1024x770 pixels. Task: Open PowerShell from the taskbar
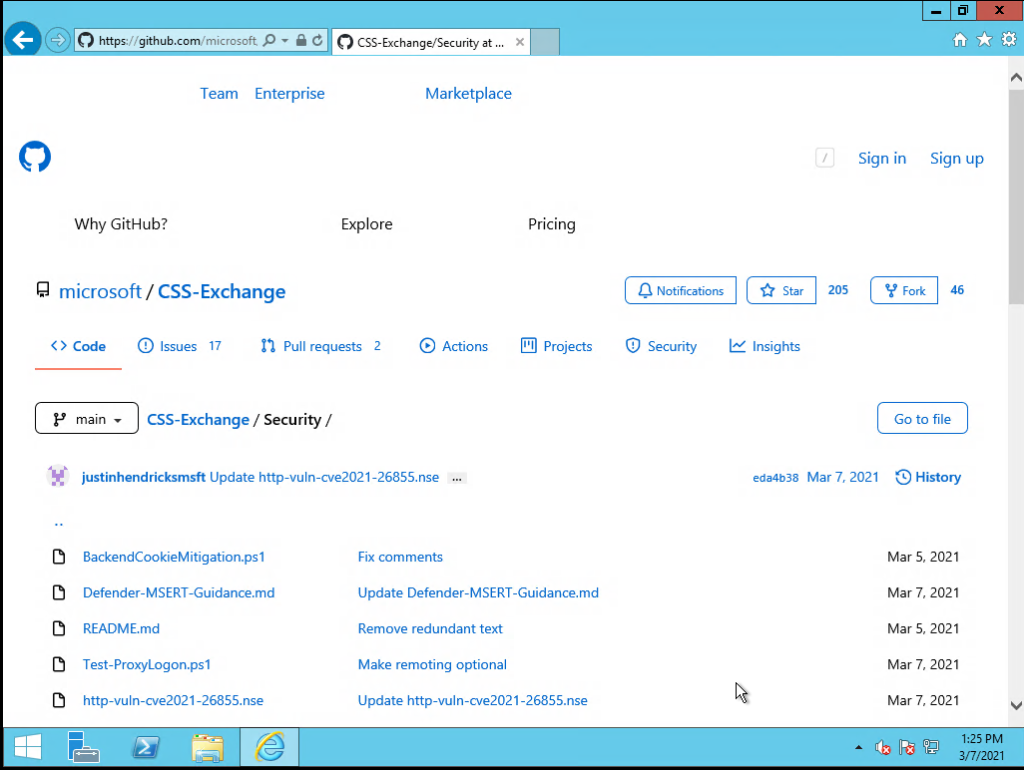146,747
